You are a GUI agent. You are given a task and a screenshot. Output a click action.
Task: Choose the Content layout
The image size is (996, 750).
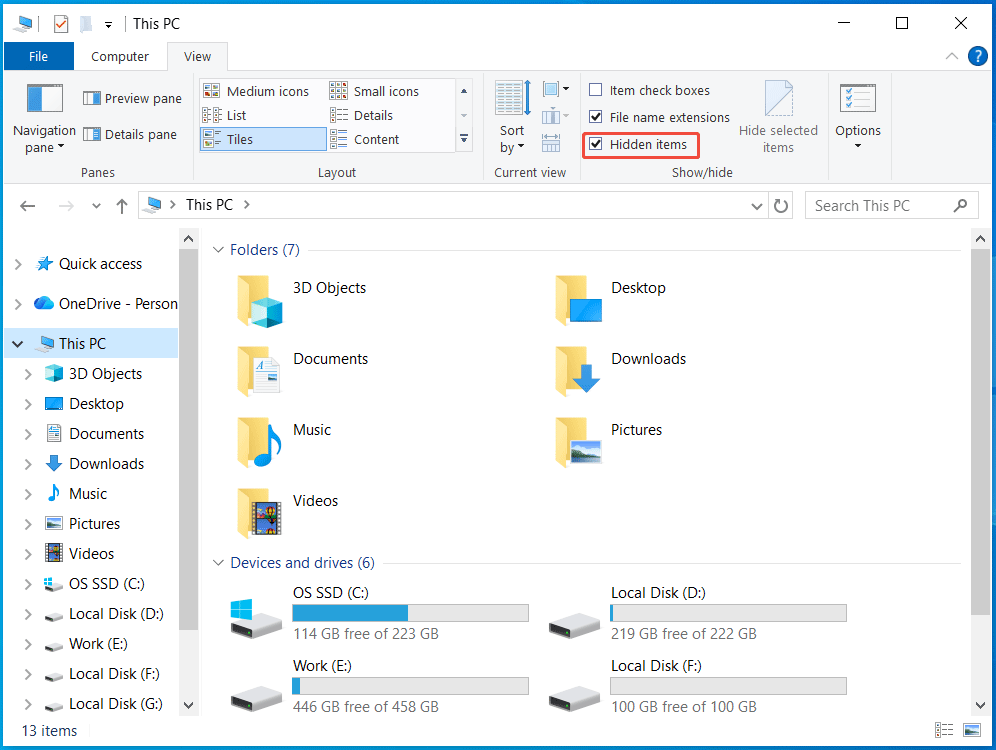[x=365, y=140]
